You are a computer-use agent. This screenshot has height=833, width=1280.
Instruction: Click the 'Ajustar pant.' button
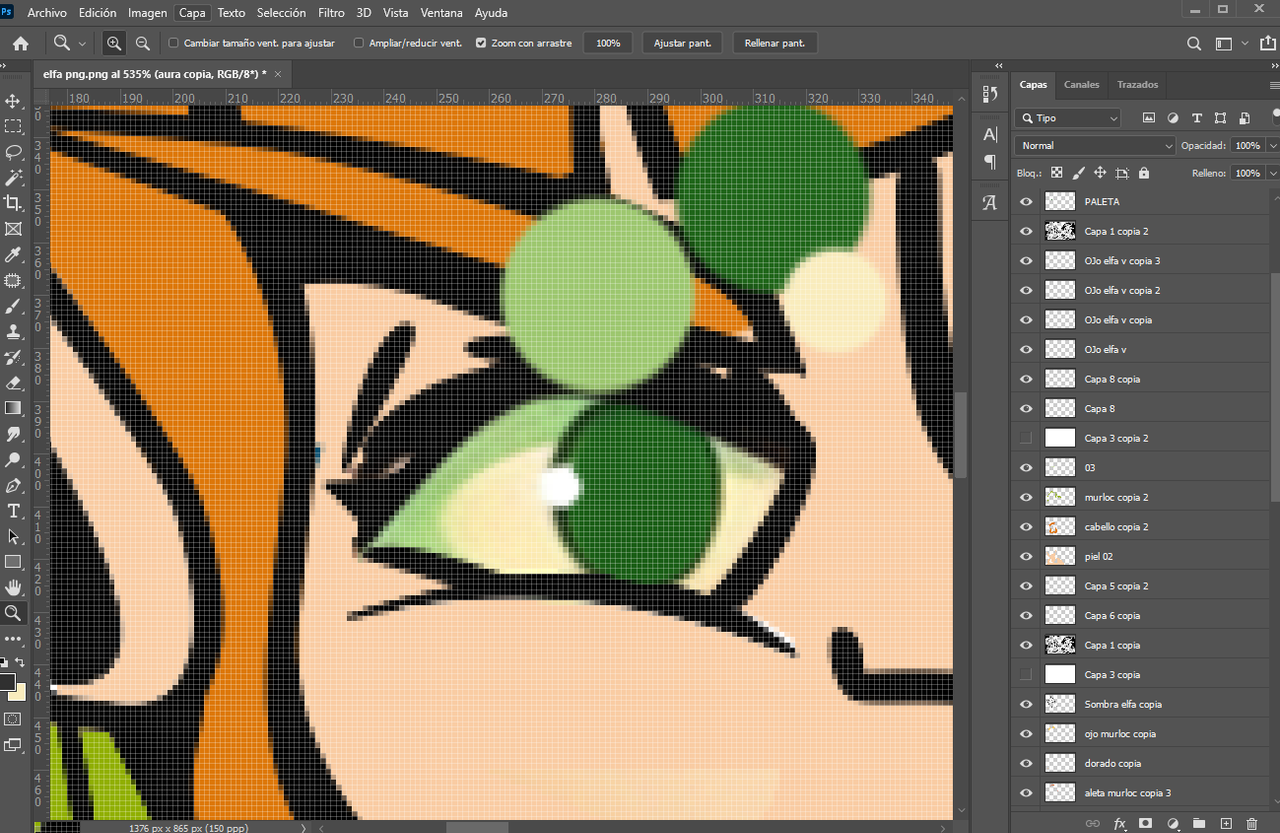[x=683, y=43]
